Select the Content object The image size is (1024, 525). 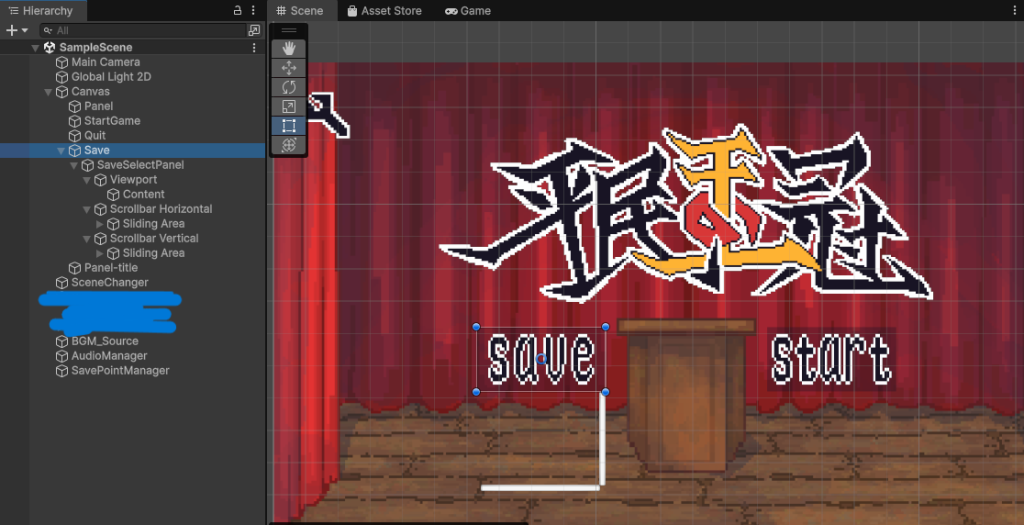pos(144,195)
